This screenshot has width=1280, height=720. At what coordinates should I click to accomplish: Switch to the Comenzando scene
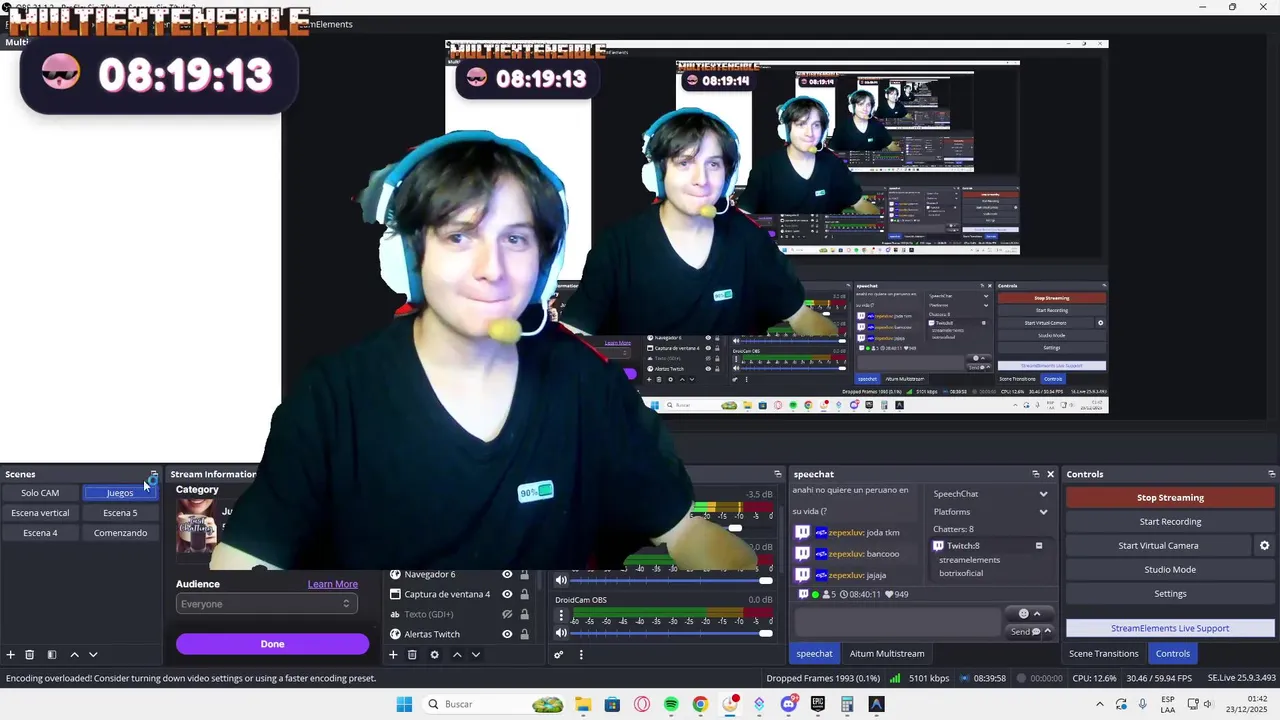coord(120,533)
